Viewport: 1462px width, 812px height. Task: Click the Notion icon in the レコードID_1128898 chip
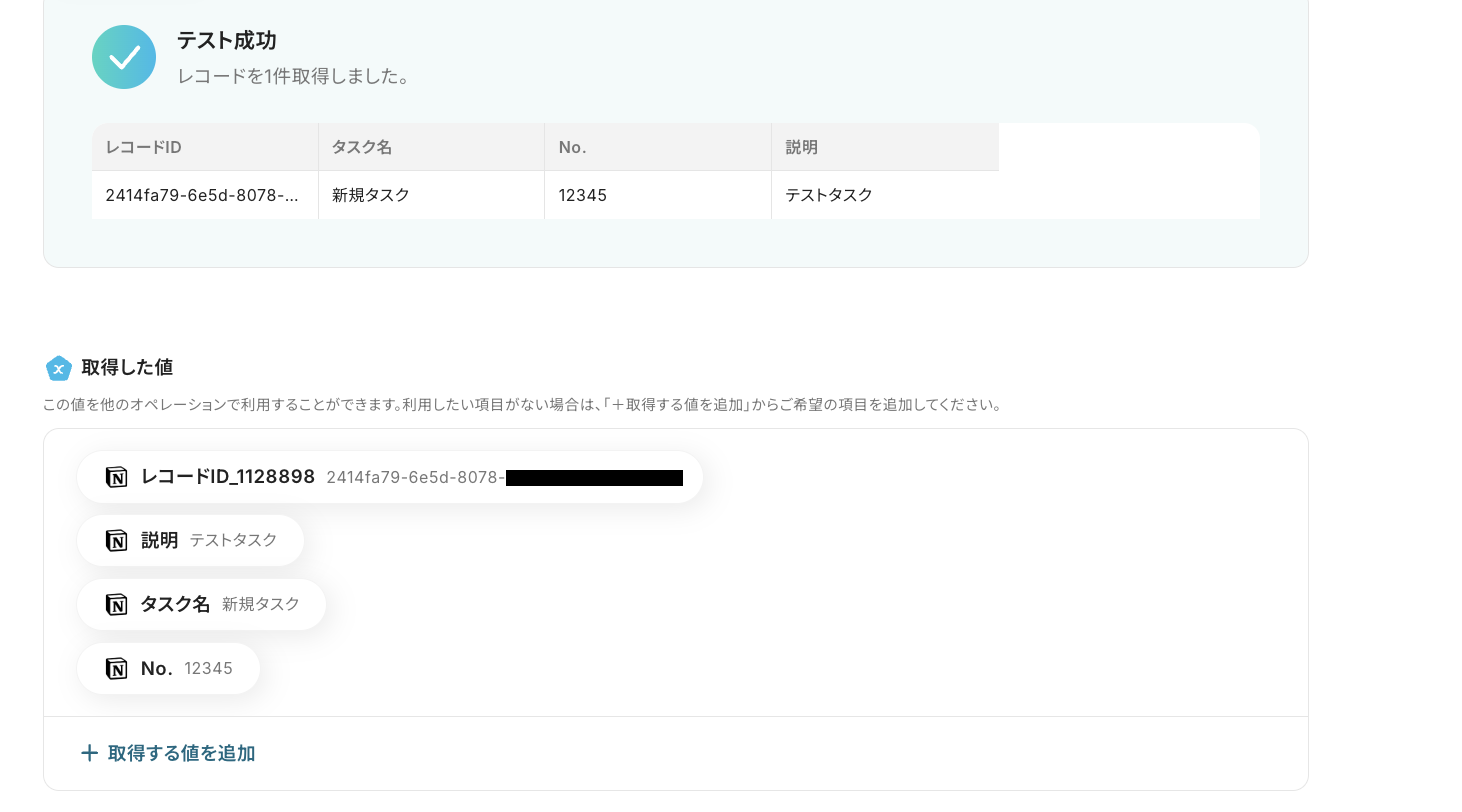[x=116, y=477]
